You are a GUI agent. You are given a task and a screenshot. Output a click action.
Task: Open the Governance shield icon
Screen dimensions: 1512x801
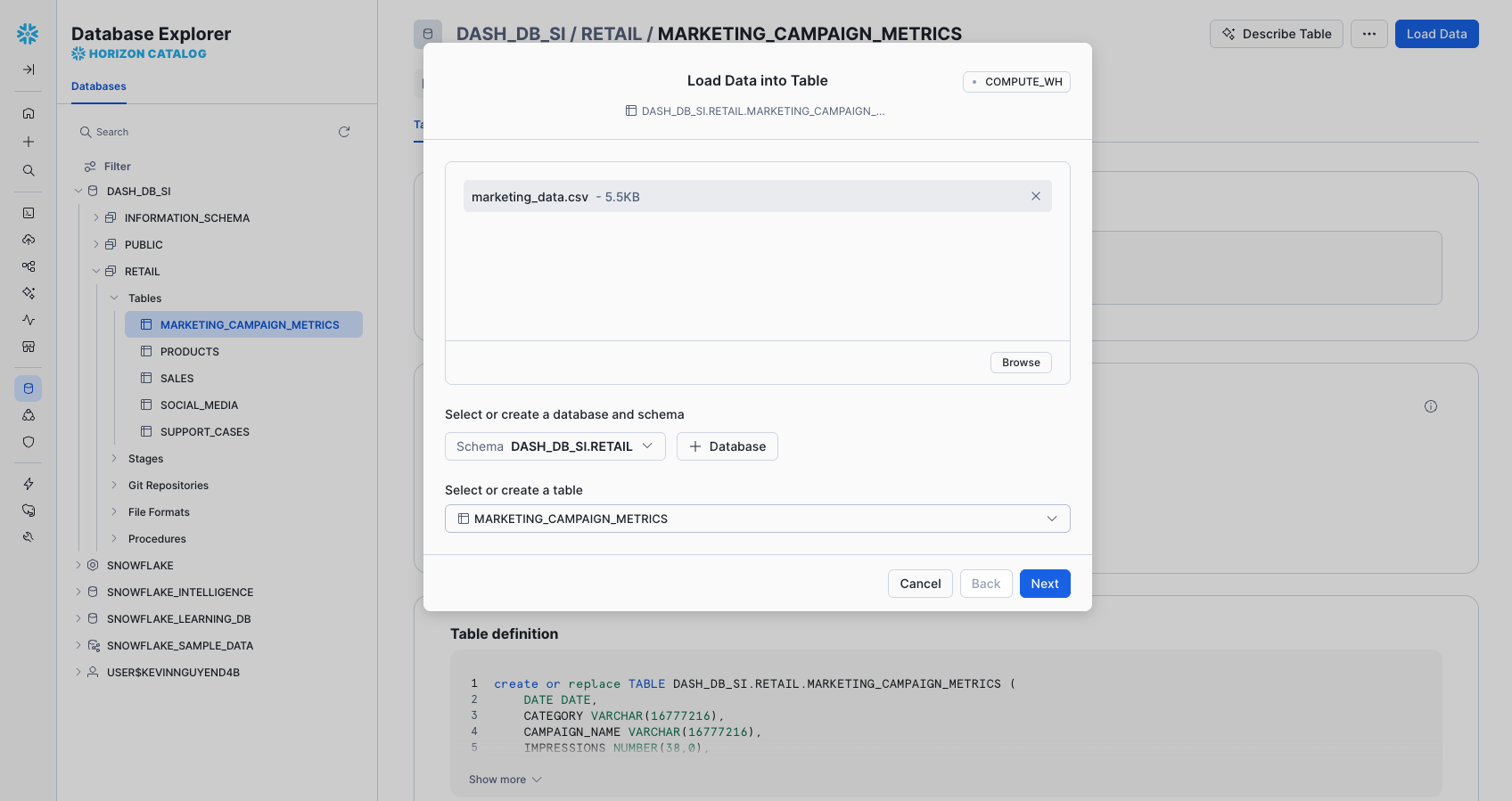[29, 442]
